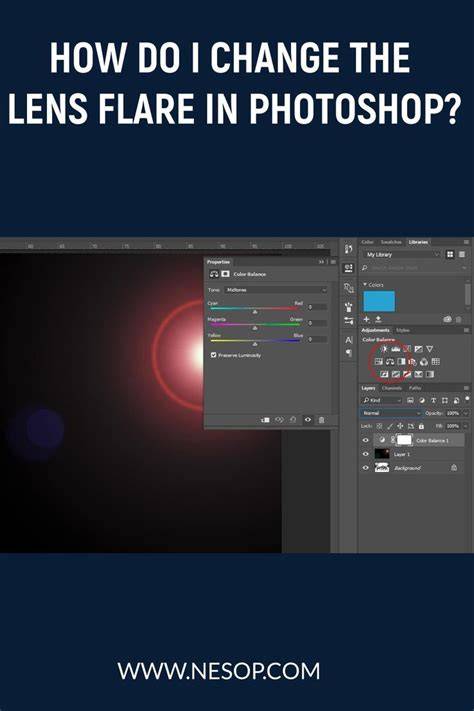Add content with Libraries plus button

pyautogui.click(x=366, y=319)
